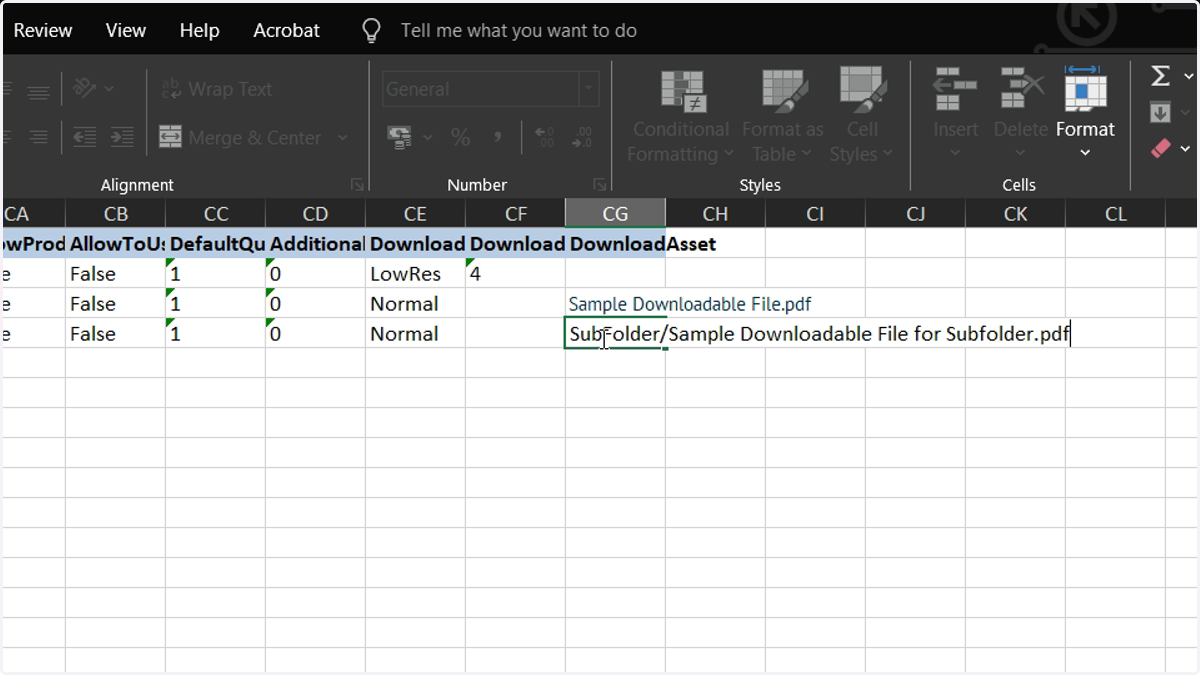The width and height of the screenshot is (1200, 675).
Task: Click the Fill down-arrow icon
Action: click(x=1160, y=112)
